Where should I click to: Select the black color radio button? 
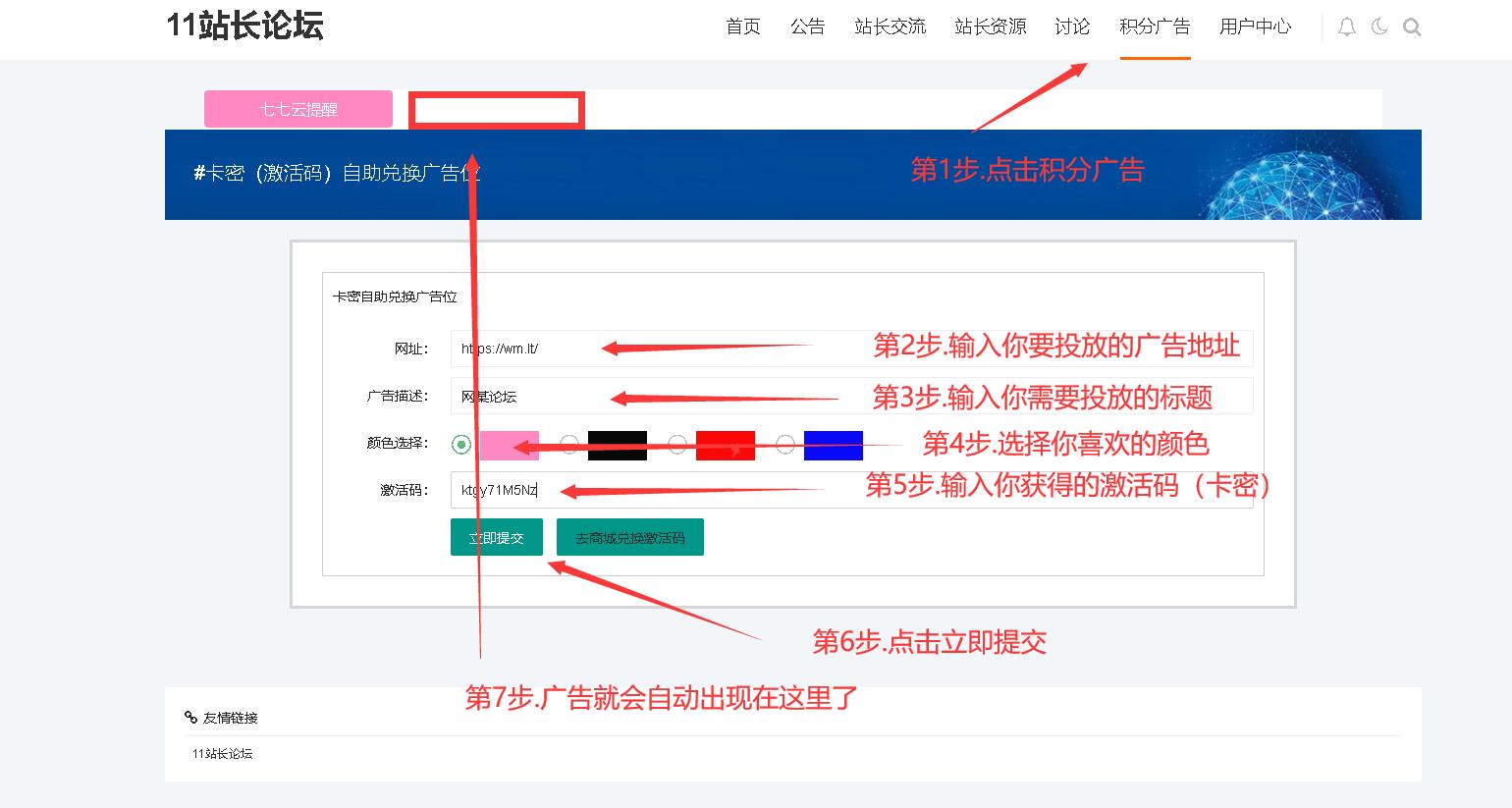click(x=569, y=445)
